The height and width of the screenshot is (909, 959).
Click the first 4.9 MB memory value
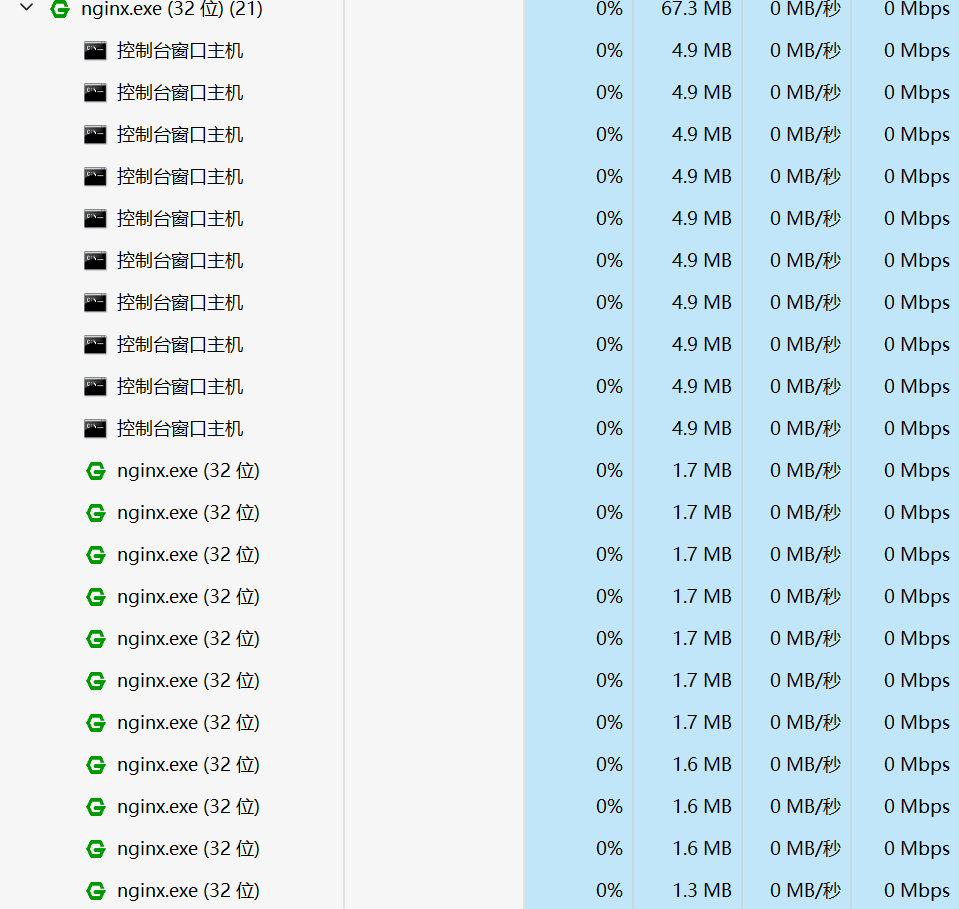tap(702, 50)
